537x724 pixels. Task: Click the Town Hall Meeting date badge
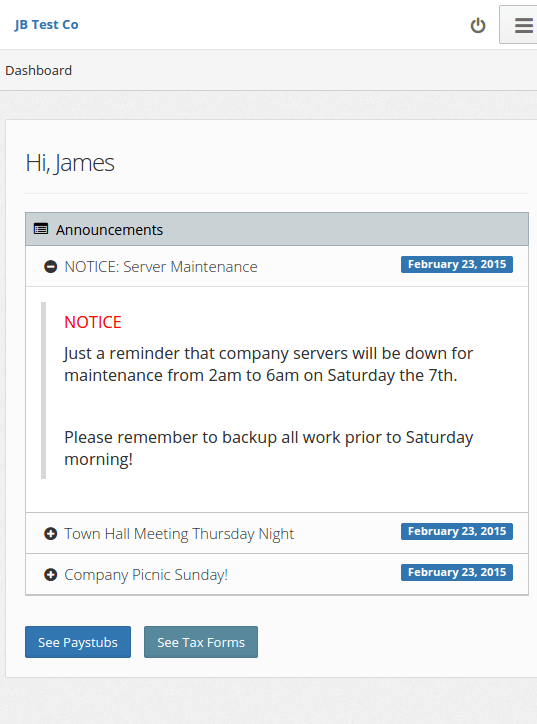pos(457,531)
